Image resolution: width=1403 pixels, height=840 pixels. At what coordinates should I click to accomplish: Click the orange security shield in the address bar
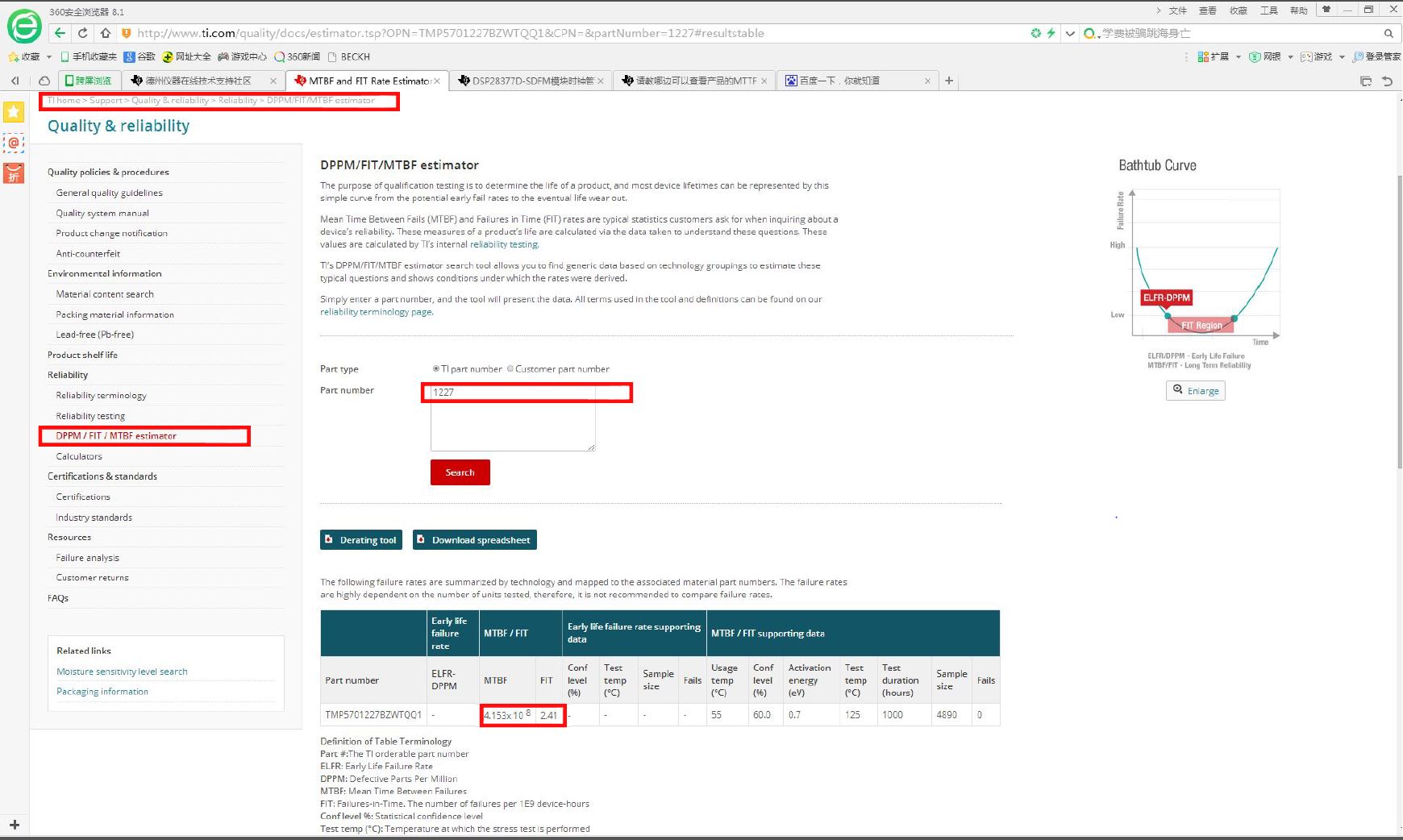click(x=126, y=33)
